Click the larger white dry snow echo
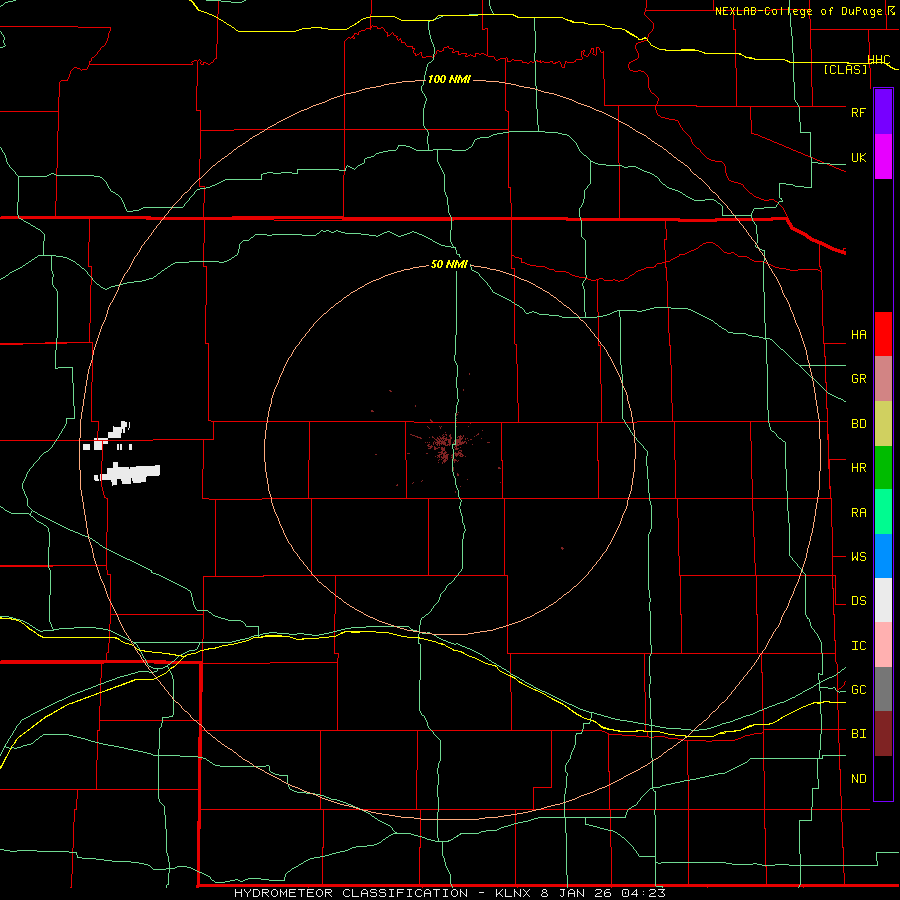The height and width of the screenshot is (900, 900). (129, 474)
